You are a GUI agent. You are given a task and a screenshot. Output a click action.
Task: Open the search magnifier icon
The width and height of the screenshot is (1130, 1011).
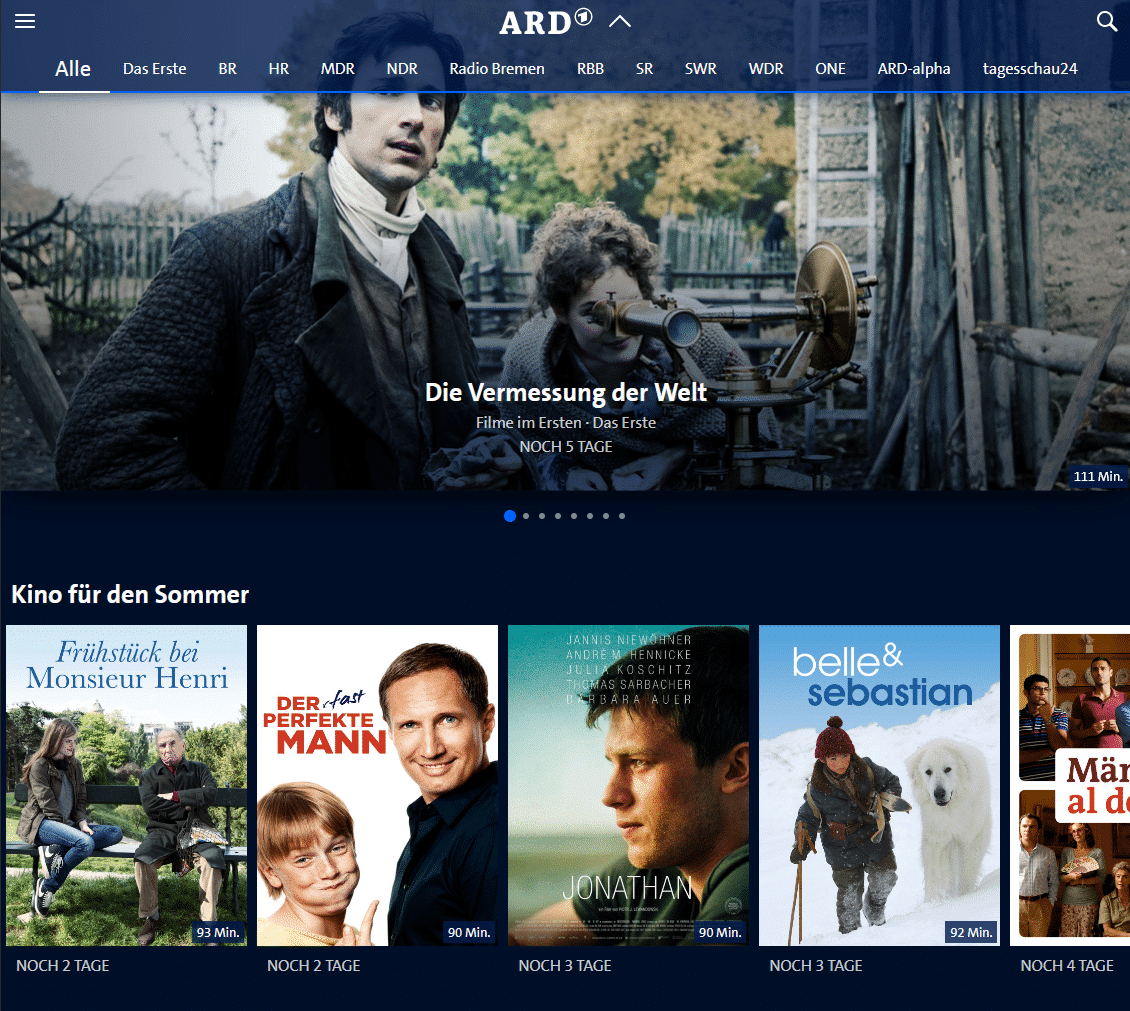pyautogui.click(x=1106, y=22)
